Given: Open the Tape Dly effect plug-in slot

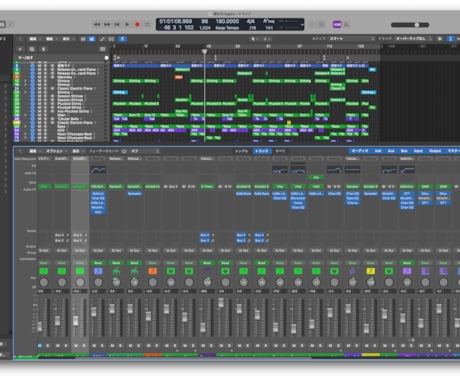Looking at the screenshot, I should 352,198.
